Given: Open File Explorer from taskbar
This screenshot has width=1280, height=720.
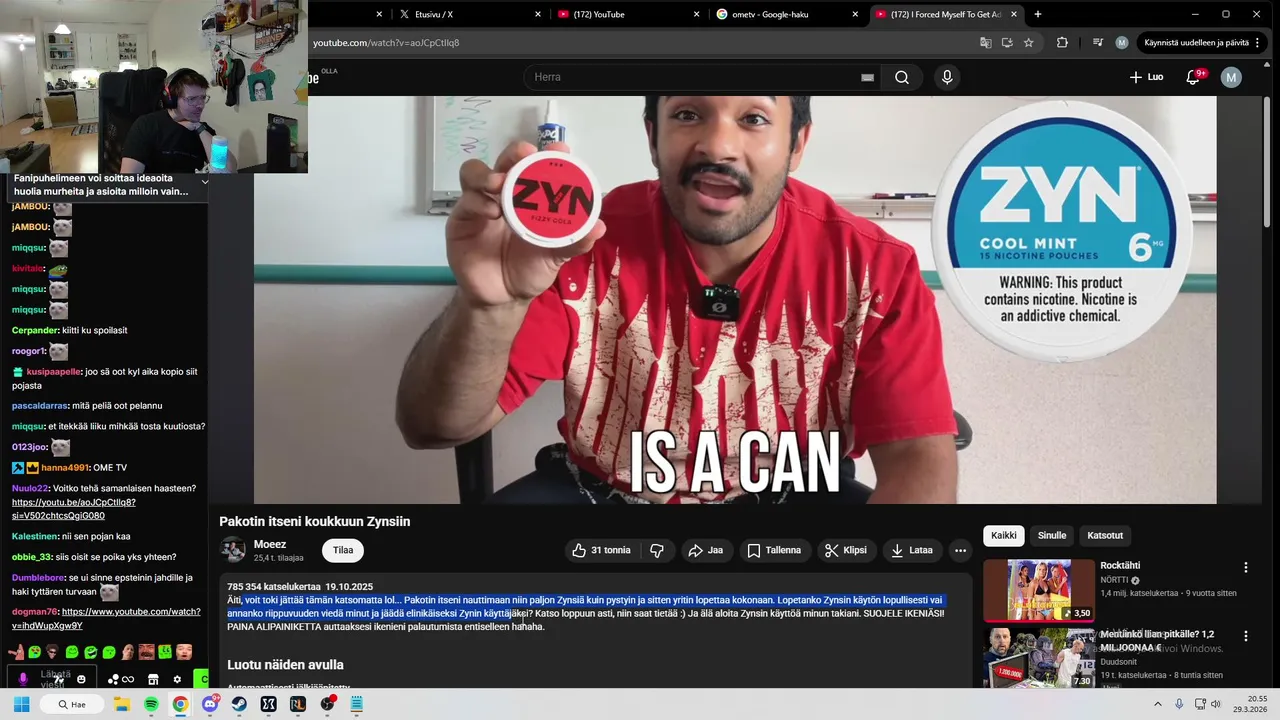Looking at the screenshot, I should 122,704.
